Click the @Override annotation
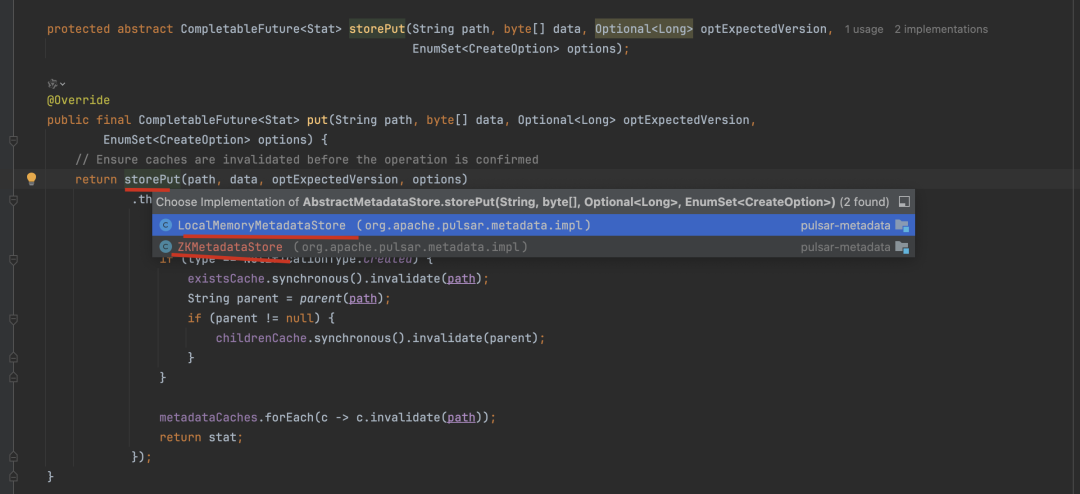This screenshot has height=494, width=1080. click(78, 101)
